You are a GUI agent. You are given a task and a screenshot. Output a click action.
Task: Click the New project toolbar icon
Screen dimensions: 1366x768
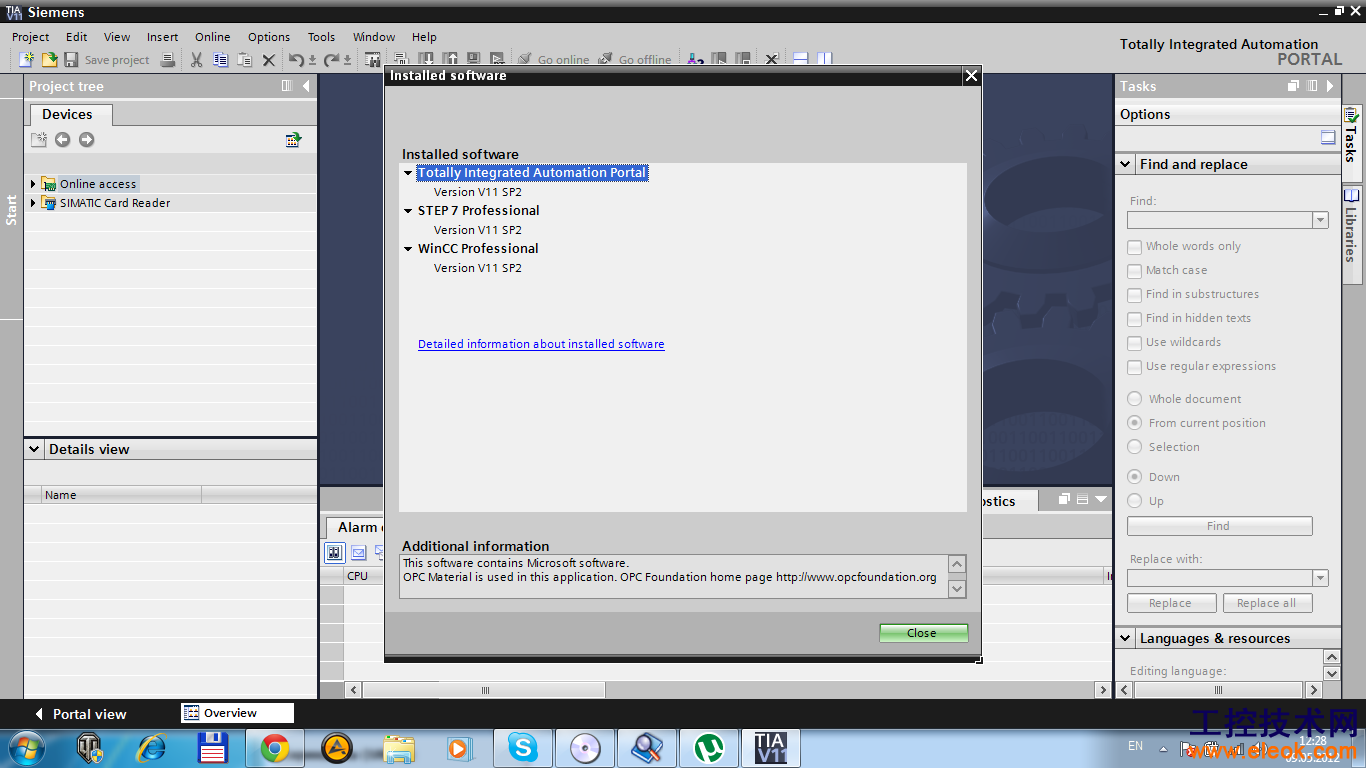pyautogui.click(x=27, y=60)
